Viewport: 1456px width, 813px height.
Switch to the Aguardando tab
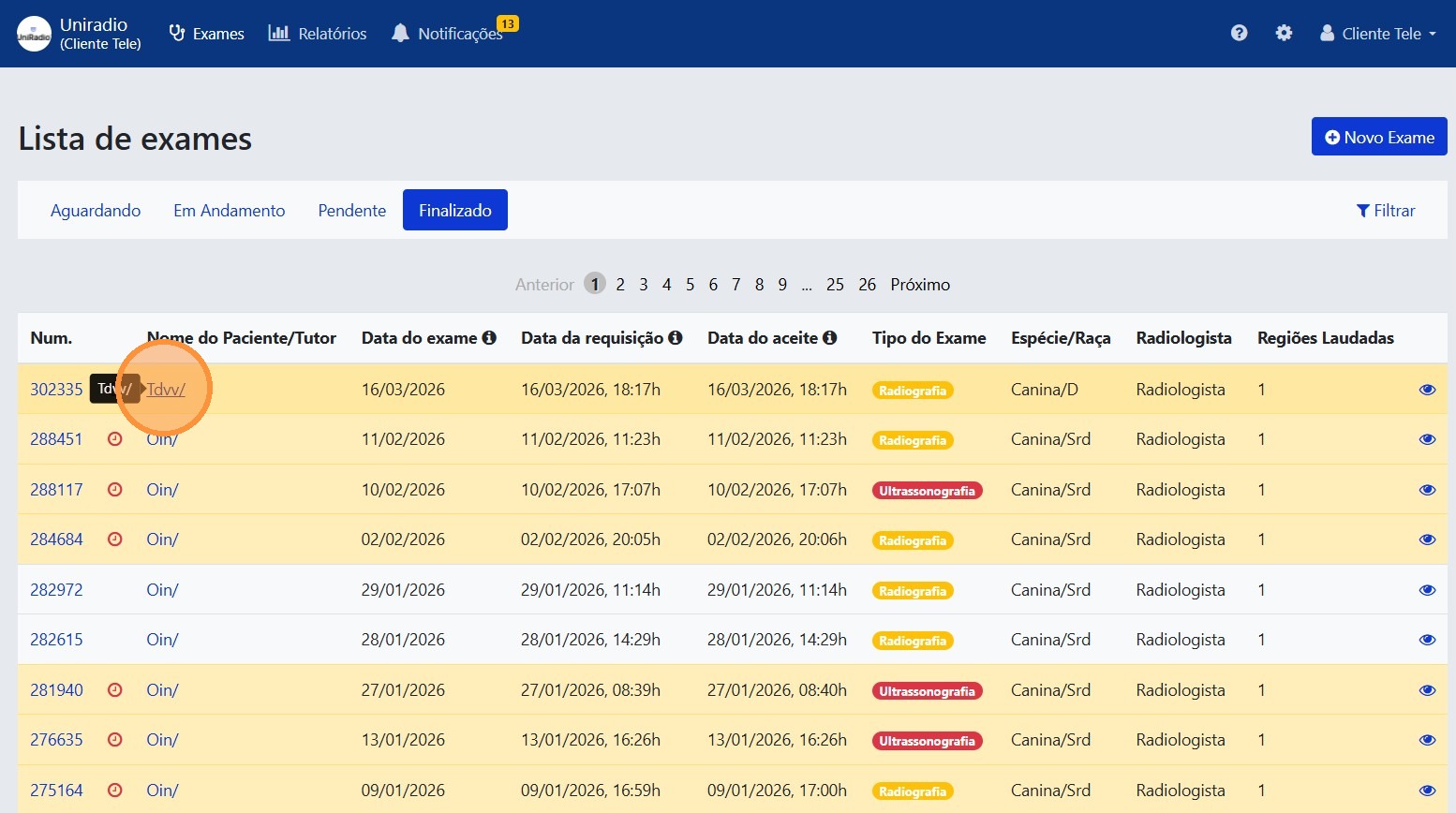point(96,211)
